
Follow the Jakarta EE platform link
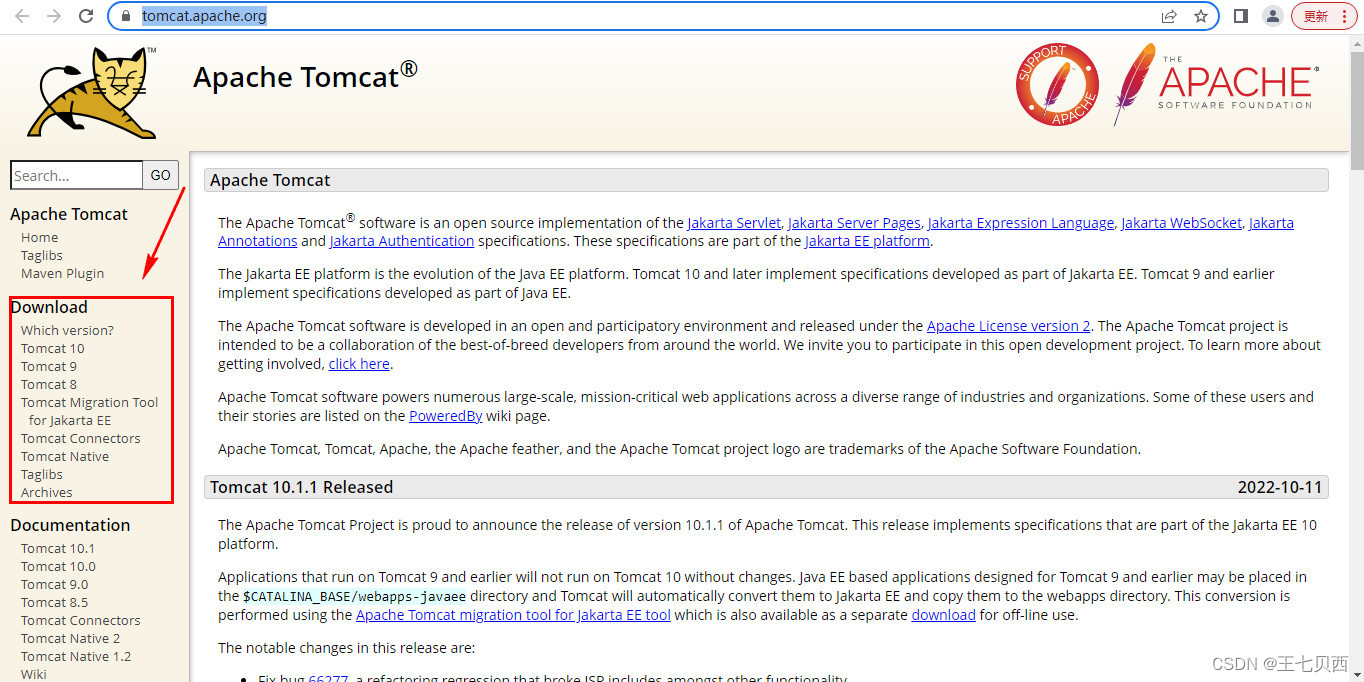(868, 241)
